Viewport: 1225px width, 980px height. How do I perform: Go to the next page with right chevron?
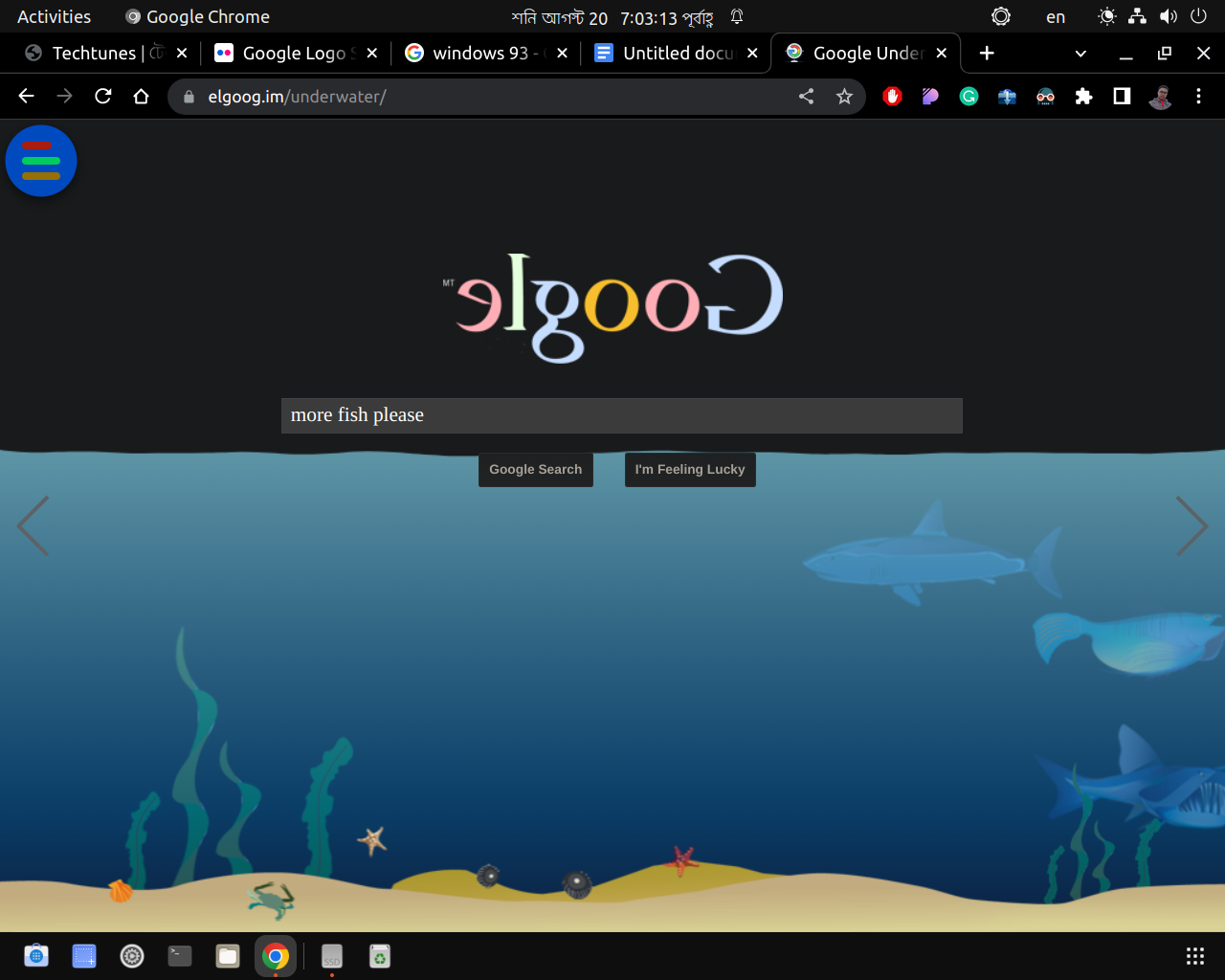coord(1192,525)
